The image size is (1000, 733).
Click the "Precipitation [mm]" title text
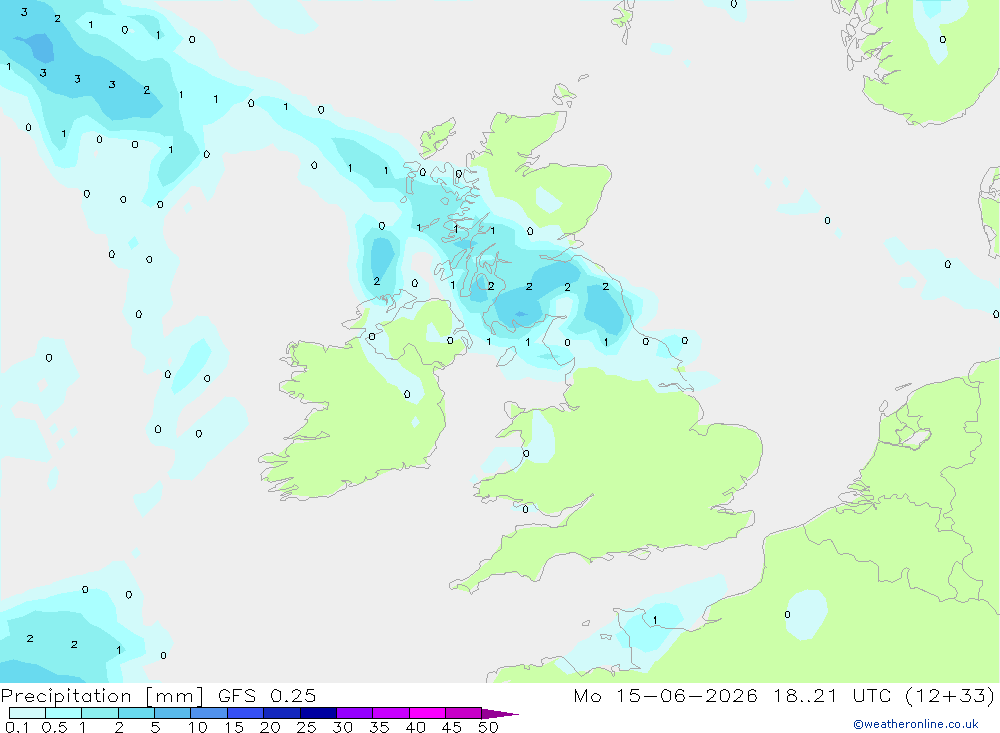pyautogui.click(x=102, y=696)
